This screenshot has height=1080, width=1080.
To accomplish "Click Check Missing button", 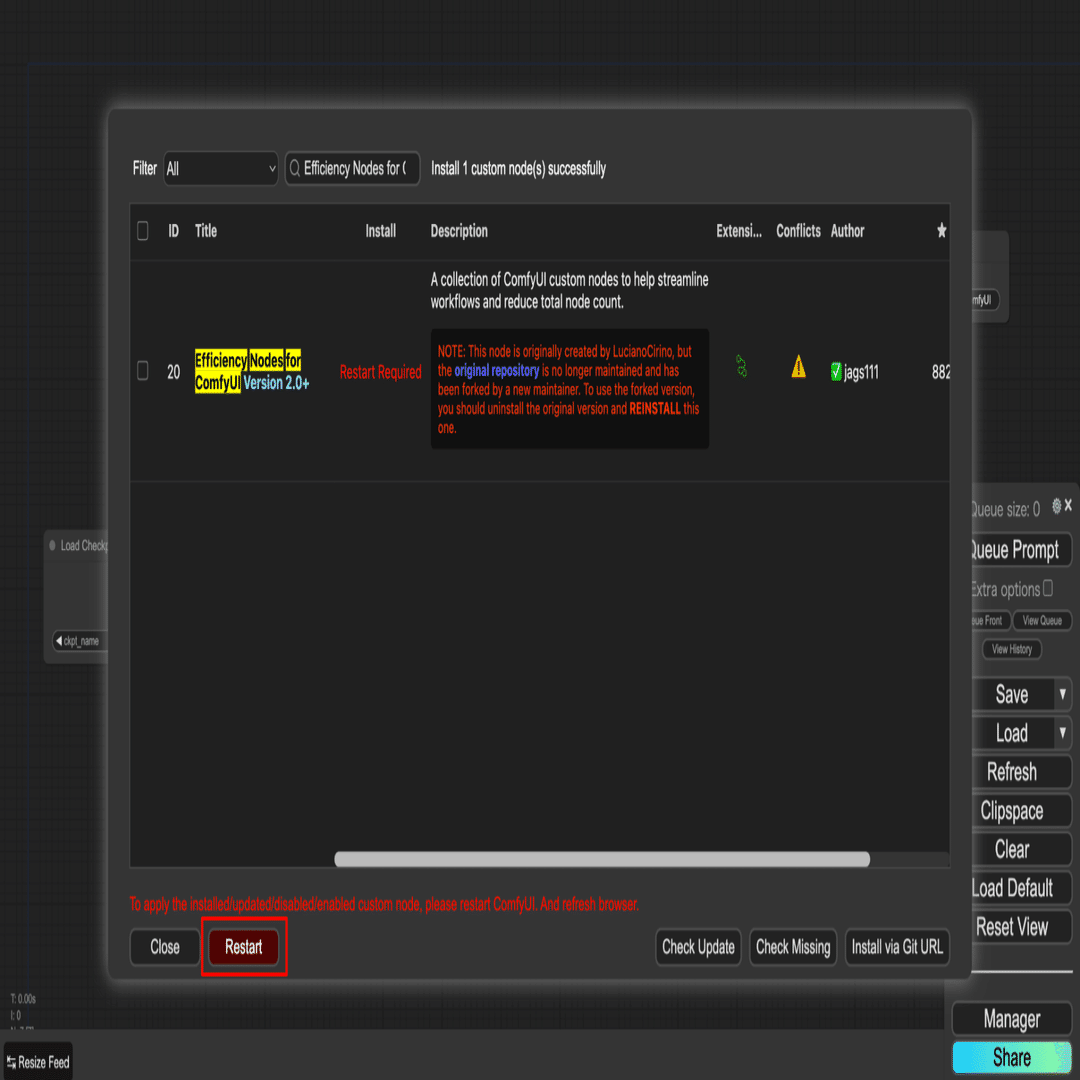I will pos(793,947).
